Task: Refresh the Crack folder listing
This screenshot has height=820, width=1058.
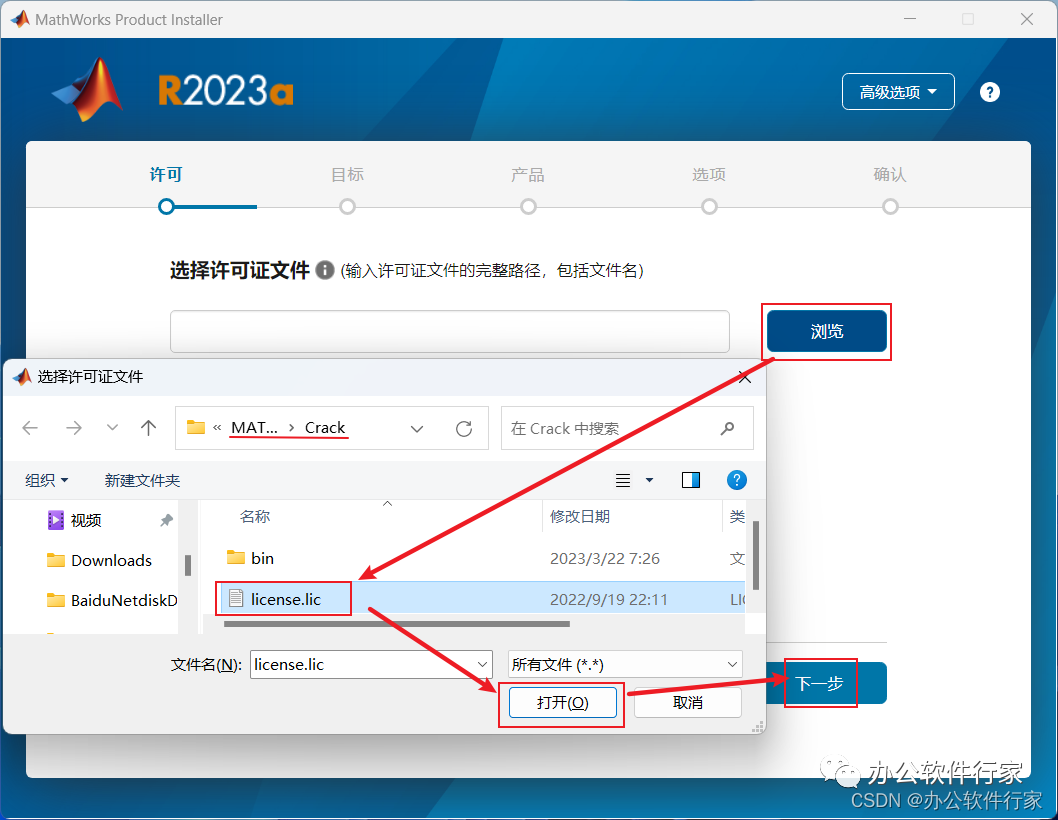Action: click(464, 428)
